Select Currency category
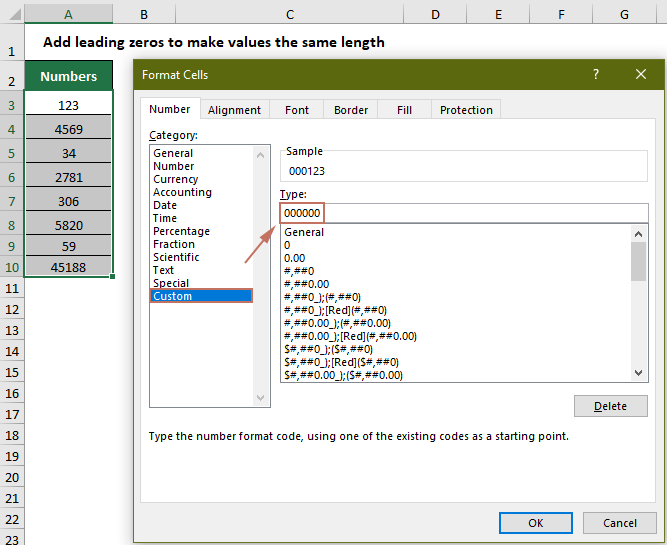667x545 pixels. point(176,179)
